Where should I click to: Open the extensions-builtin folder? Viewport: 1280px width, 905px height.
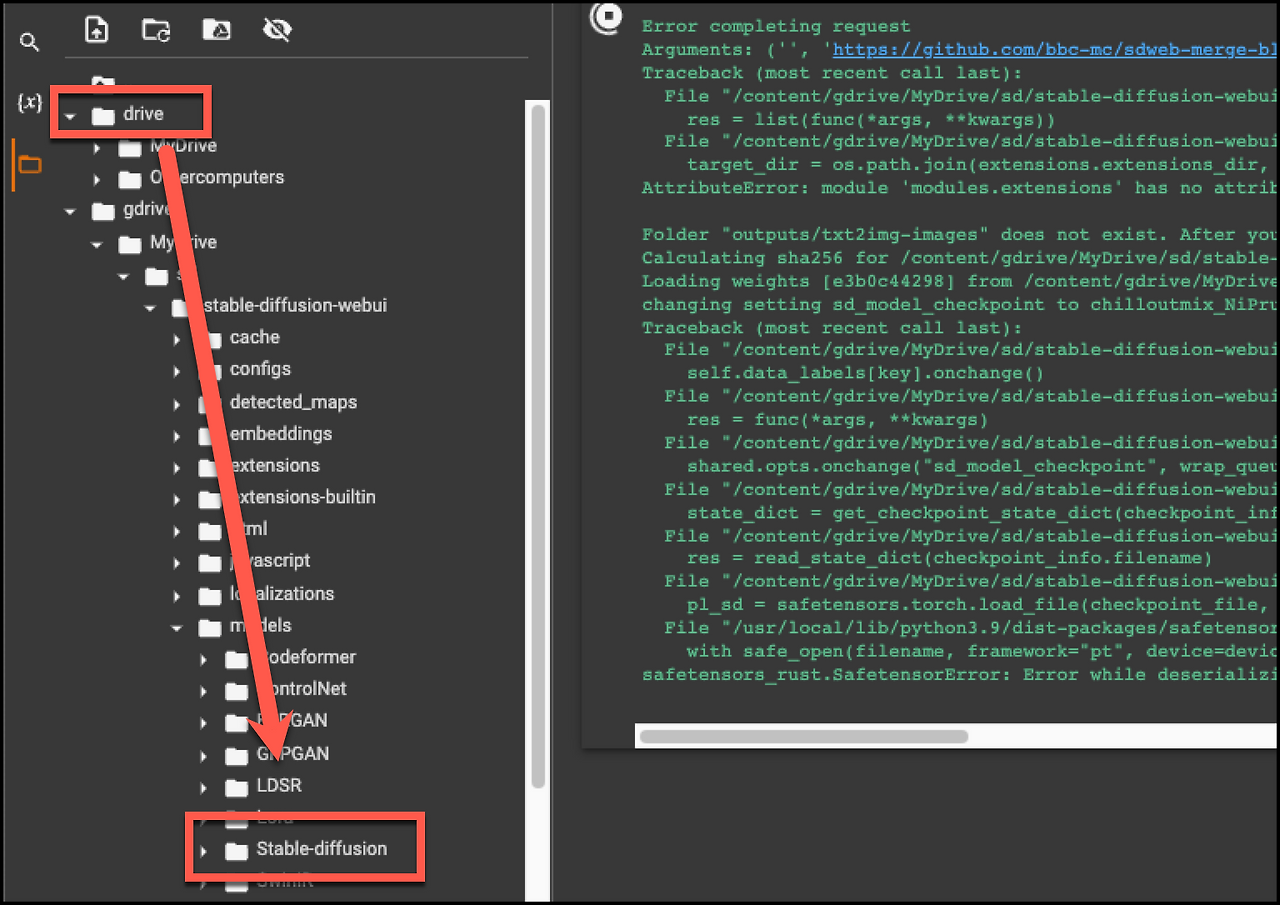click(x=288, y=497)
